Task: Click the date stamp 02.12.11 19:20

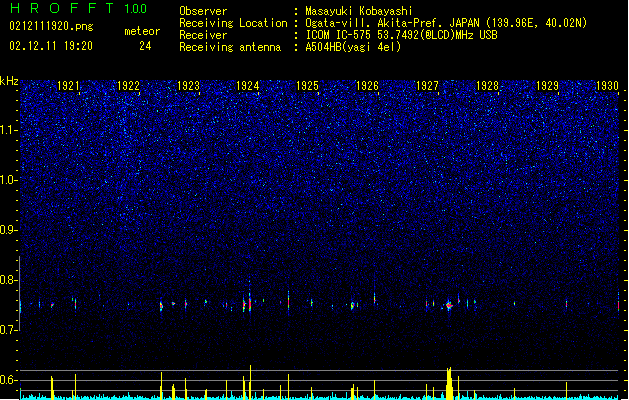Action: tap(51, 46)
